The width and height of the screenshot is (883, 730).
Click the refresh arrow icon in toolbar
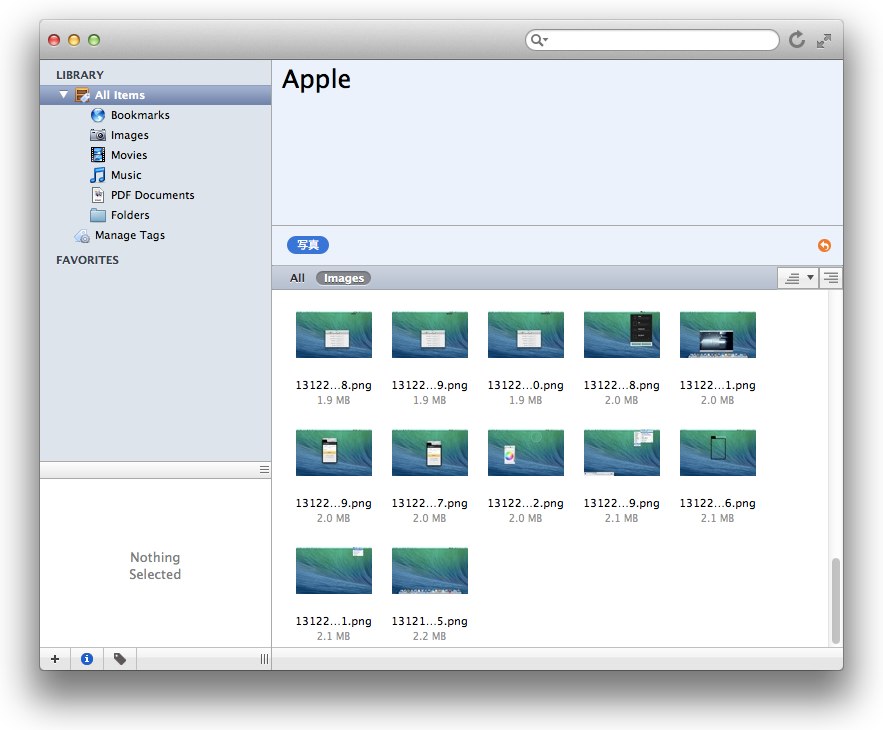pyautogui.click(x=796, y=39)
